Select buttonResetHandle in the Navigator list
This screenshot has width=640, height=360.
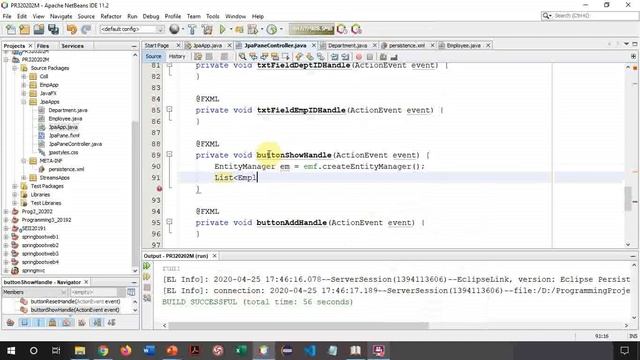pos(75,301)
